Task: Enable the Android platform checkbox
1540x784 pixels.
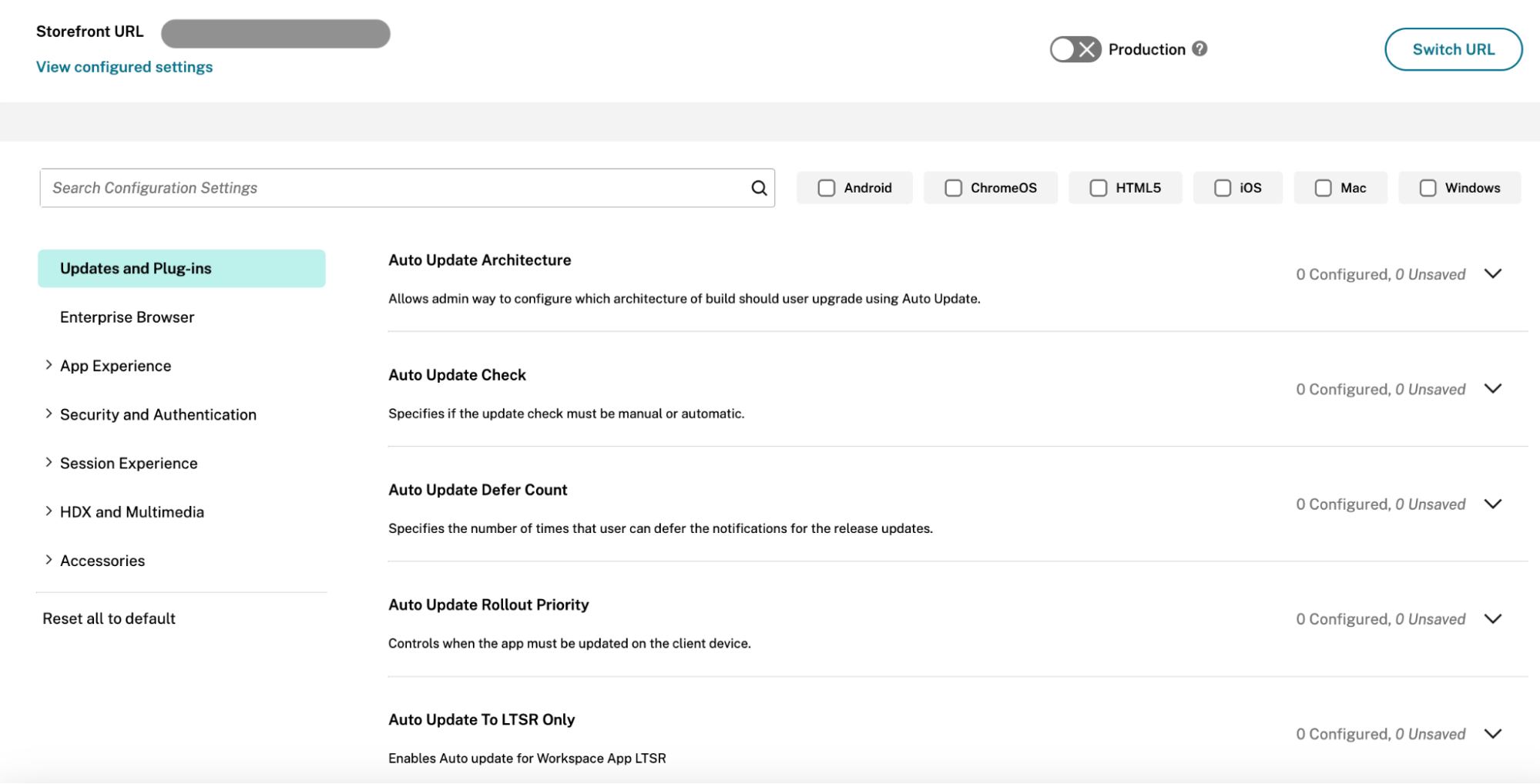Action: 827,188
